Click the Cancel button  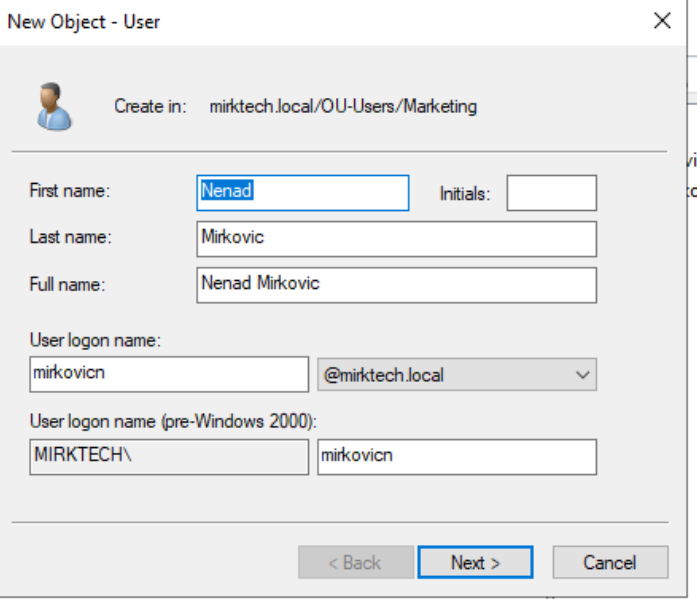[609, 562]
